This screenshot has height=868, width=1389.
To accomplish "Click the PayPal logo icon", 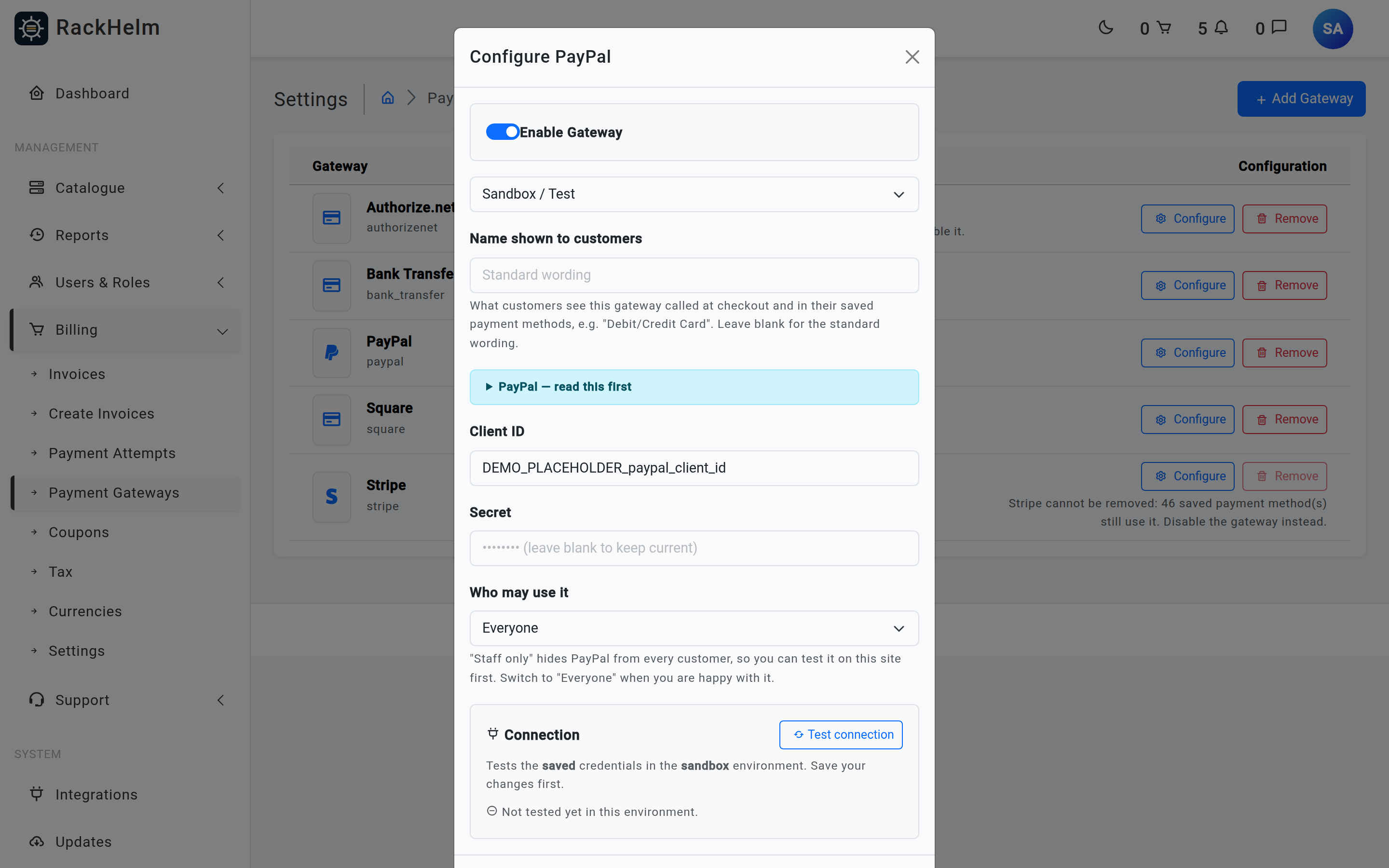I will coord(332,353).
